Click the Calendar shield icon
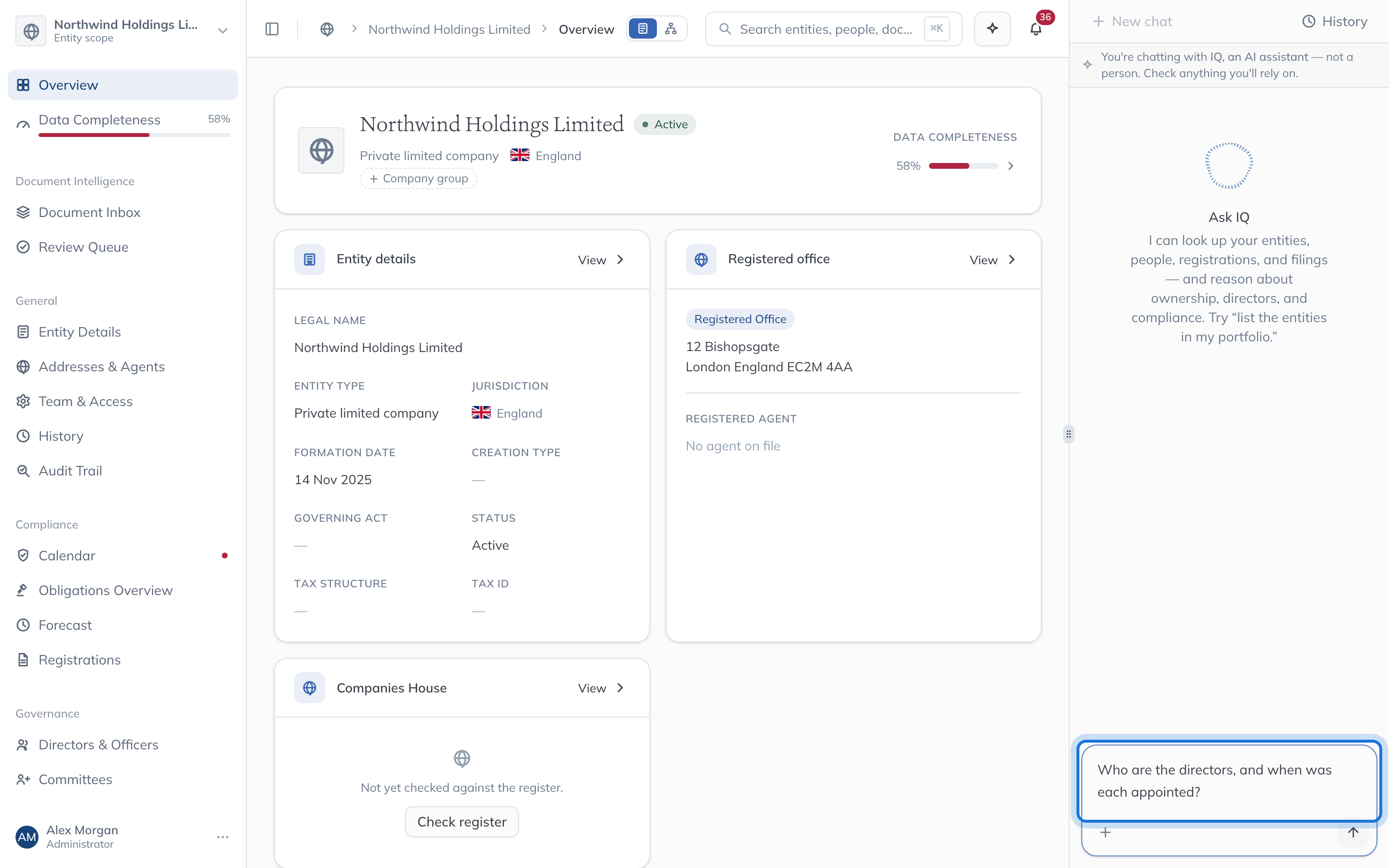This screenshot has width=1389, height=868. [x=23, y=556]
